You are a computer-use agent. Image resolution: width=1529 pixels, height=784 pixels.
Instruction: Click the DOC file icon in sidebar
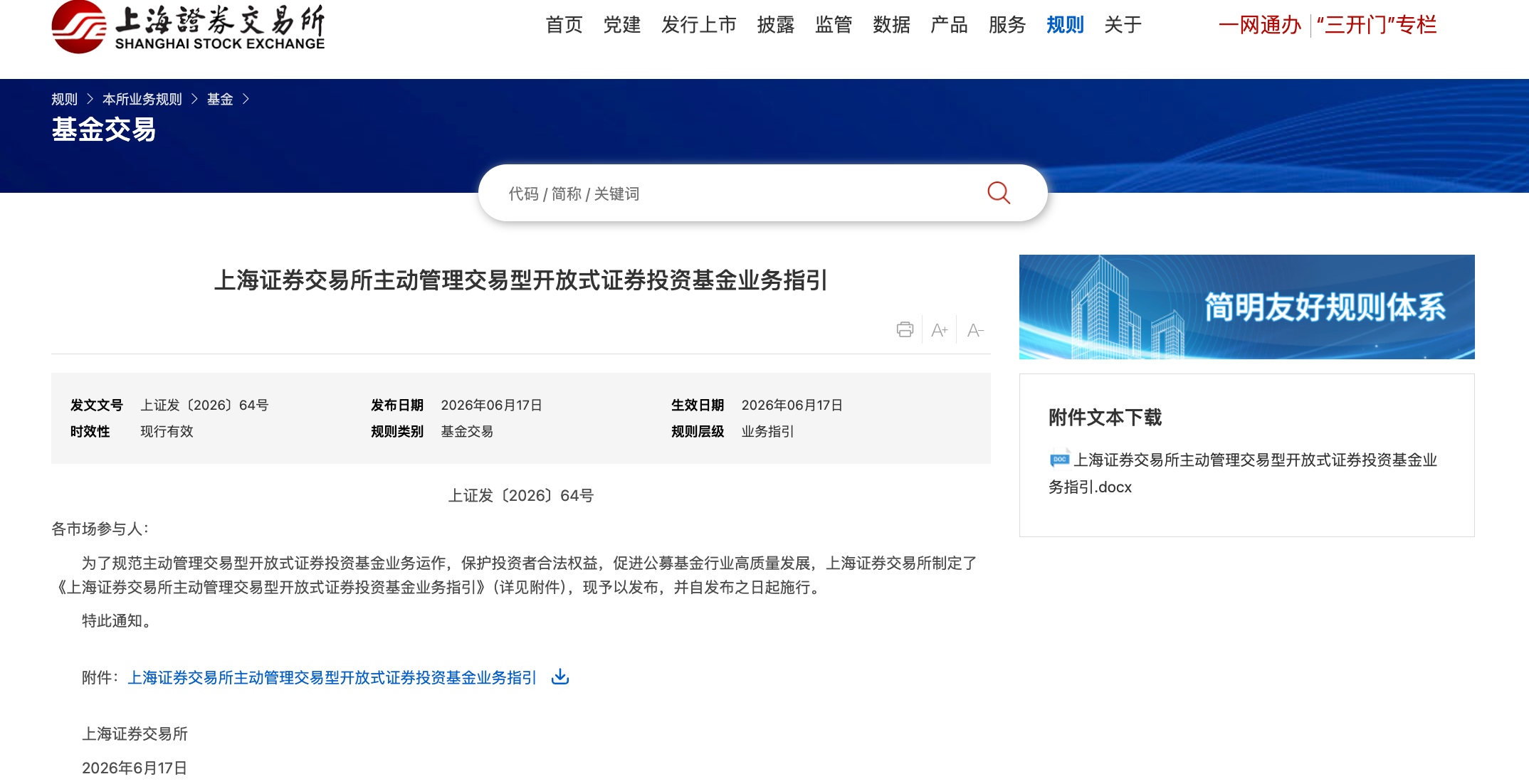tap(1059, 460)
